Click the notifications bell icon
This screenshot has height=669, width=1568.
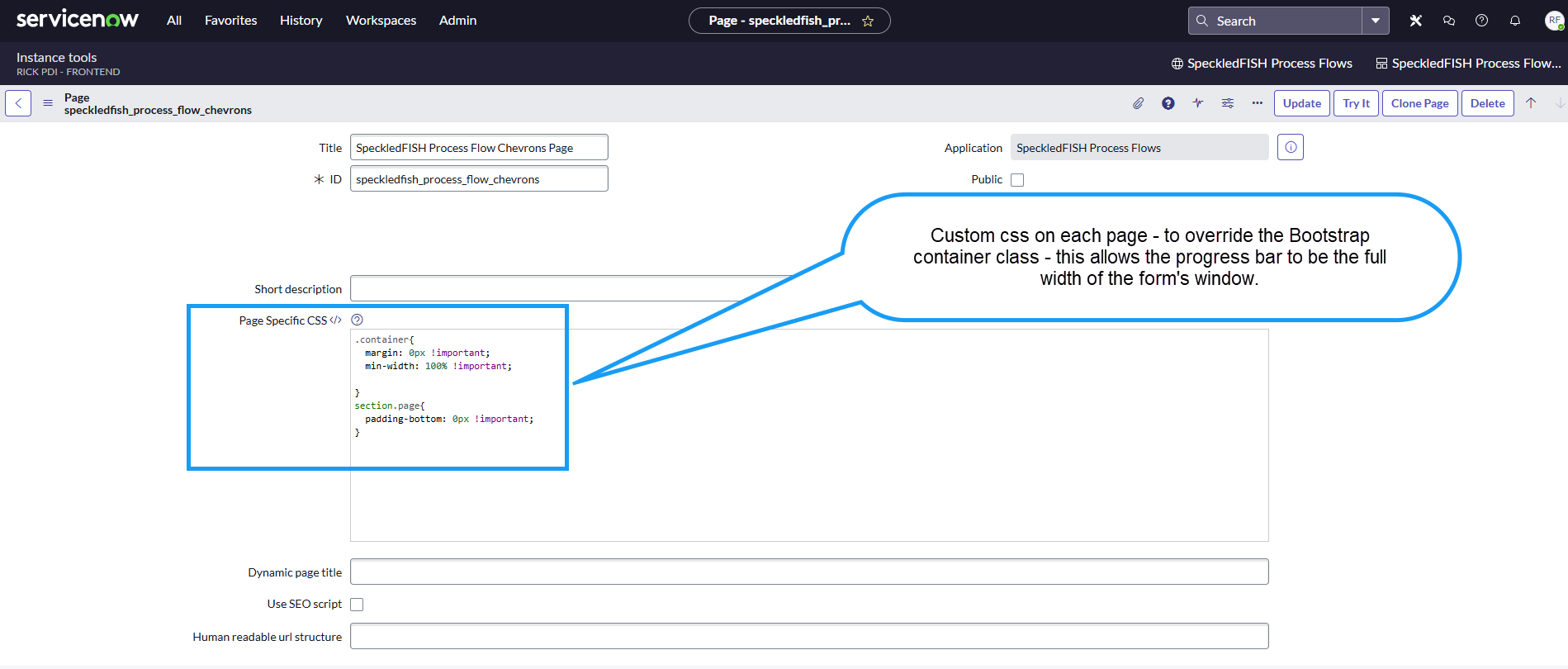1515,21
